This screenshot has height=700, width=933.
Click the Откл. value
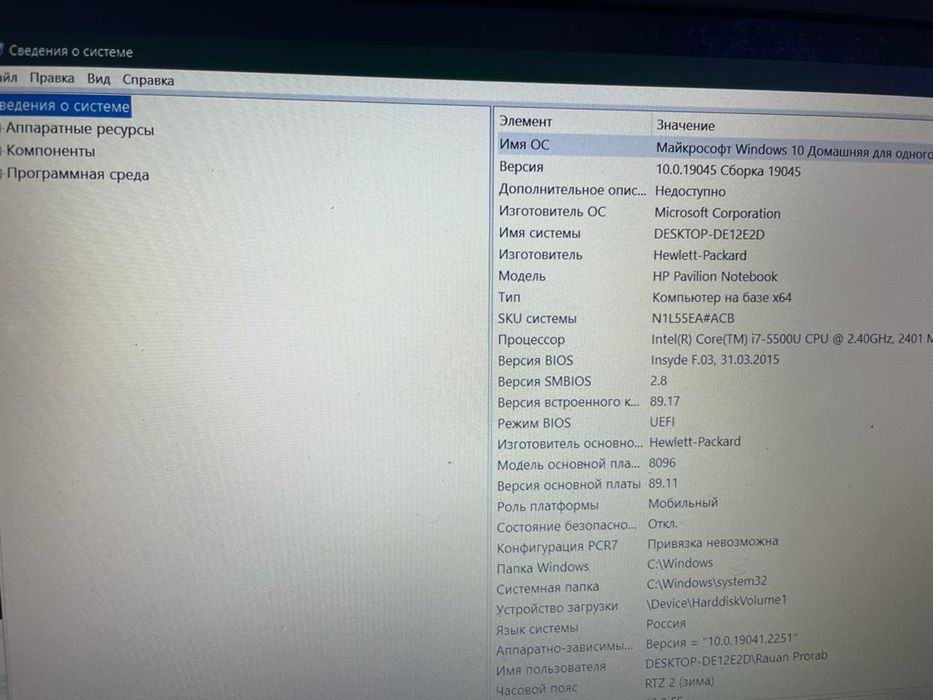pos(663,524)
